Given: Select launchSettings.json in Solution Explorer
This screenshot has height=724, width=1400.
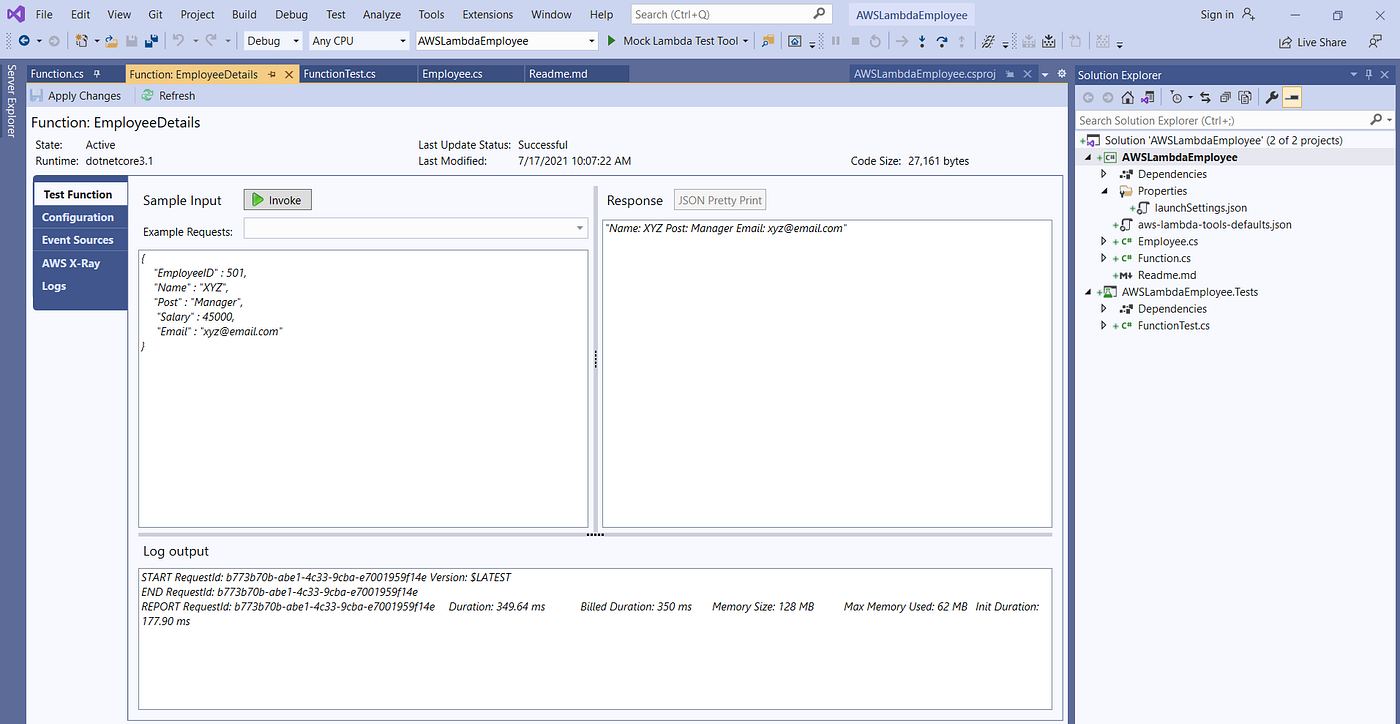Looking at the screenshot, I should pyautogui.click(x=1200, y=208).
